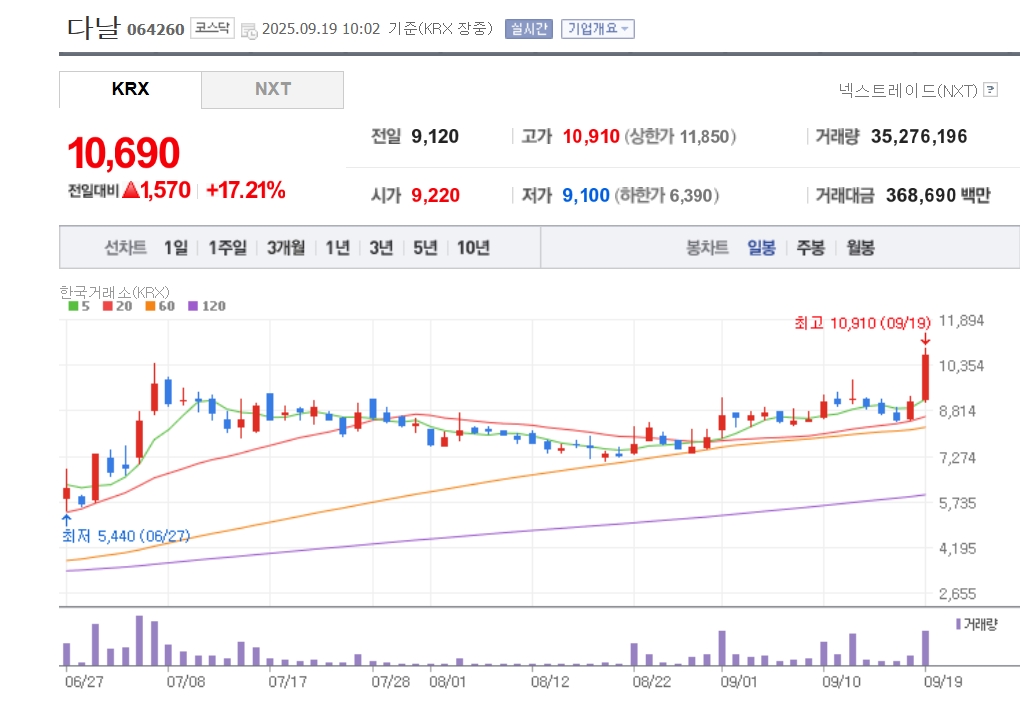Click the calendar icon beside the date
This screenshot has height=703, width=1020.
point(248,31)
